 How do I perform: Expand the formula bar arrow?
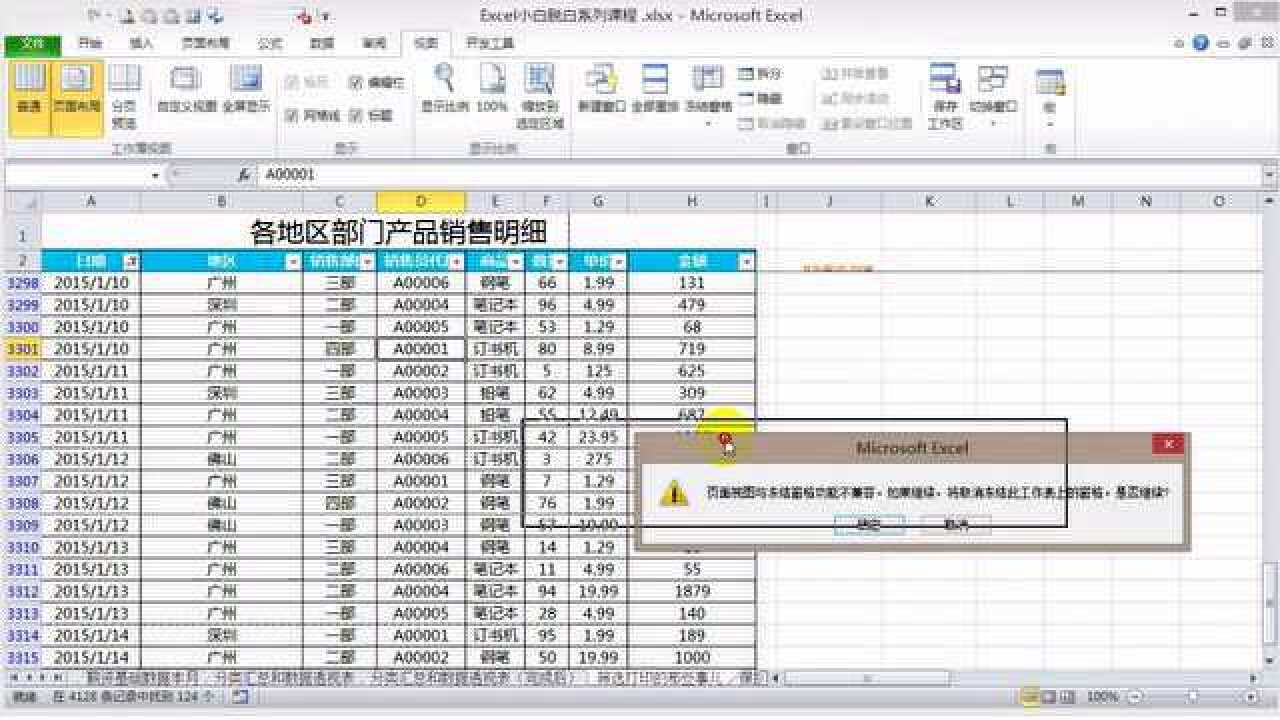point(1269,174)
